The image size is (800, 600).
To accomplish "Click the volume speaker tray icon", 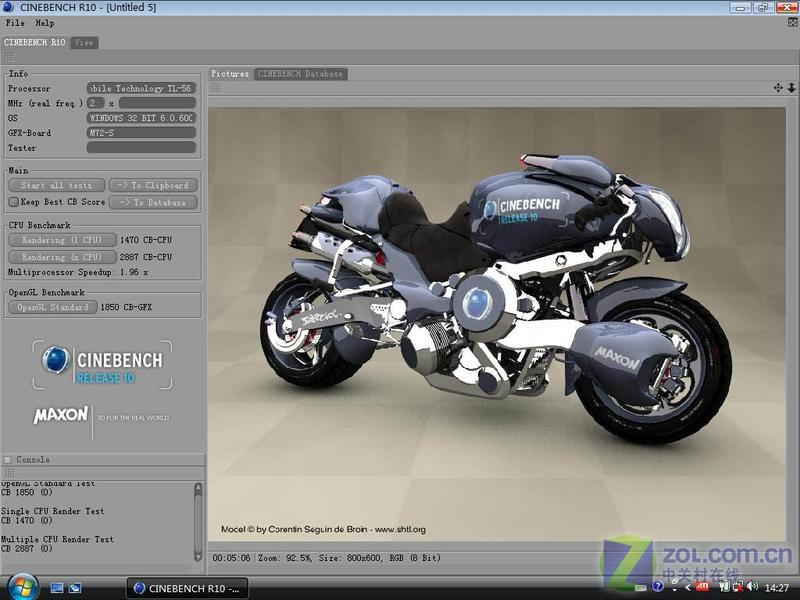I will coord(752,587).
